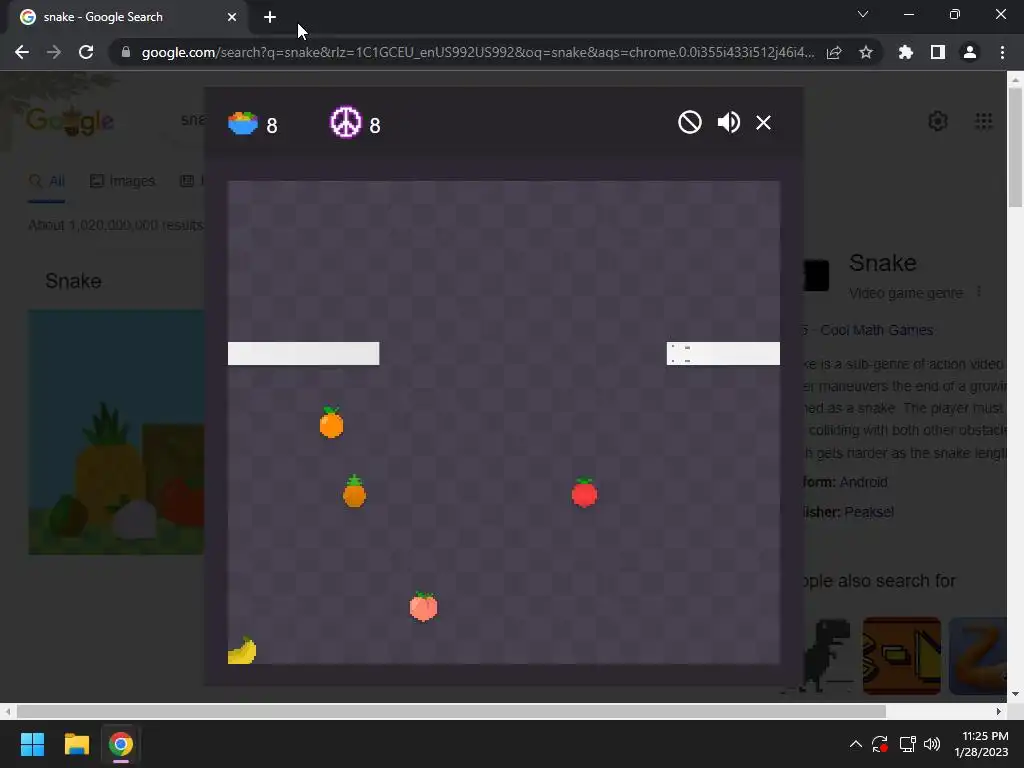Open the dinosaur game thumbnail
The image size is (1024, 768).
(827, 655)
